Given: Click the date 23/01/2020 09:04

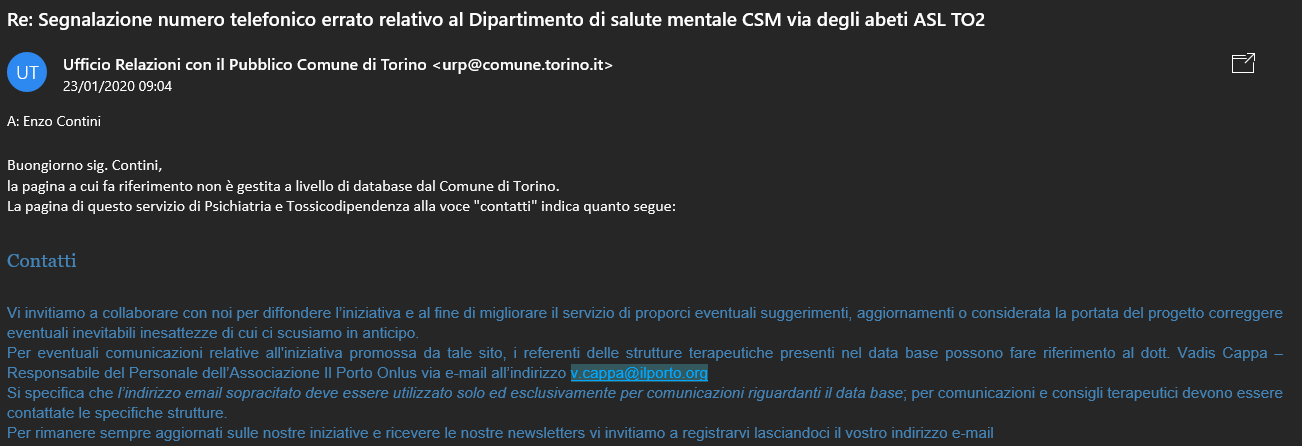Looking at the screenshot, I should (x=117, y=86).
